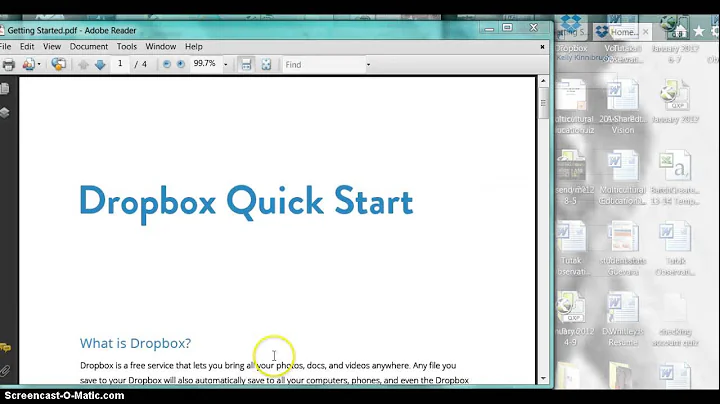The image size is (720, 404).
Task: Click the home icon in browser window
Action: point(680,31)
